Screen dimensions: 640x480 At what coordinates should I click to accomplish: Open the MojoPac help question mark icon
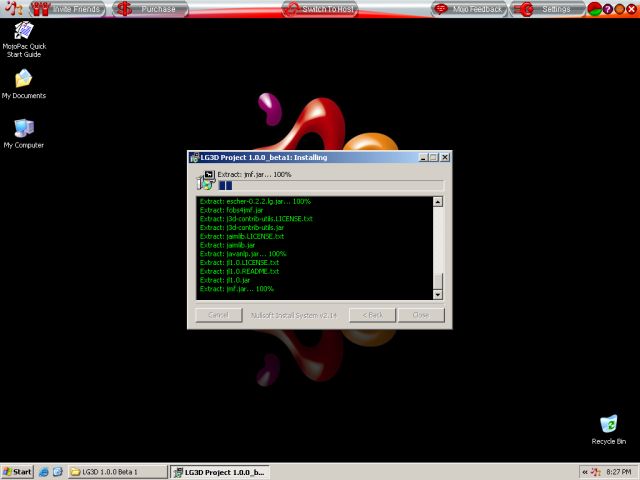click(x=608, y=9)
